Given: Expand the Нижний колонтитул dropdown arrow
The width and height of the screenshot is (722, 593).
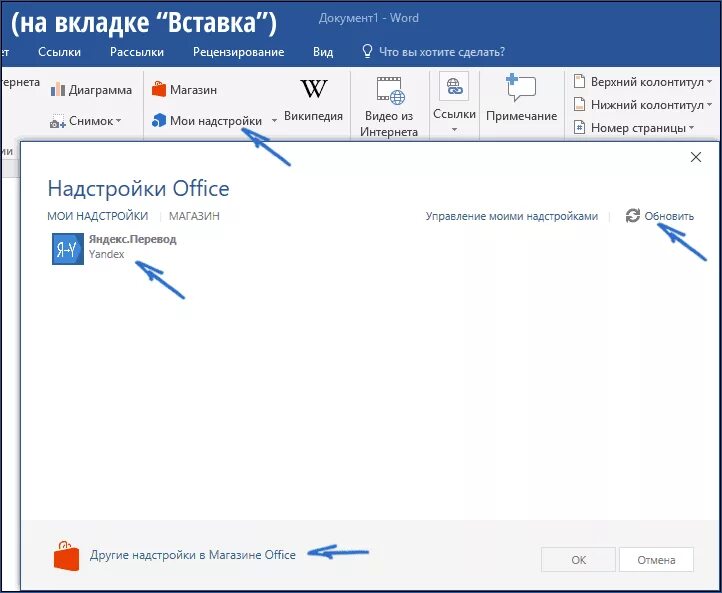Looking at the screenshot, I should 709,105.
